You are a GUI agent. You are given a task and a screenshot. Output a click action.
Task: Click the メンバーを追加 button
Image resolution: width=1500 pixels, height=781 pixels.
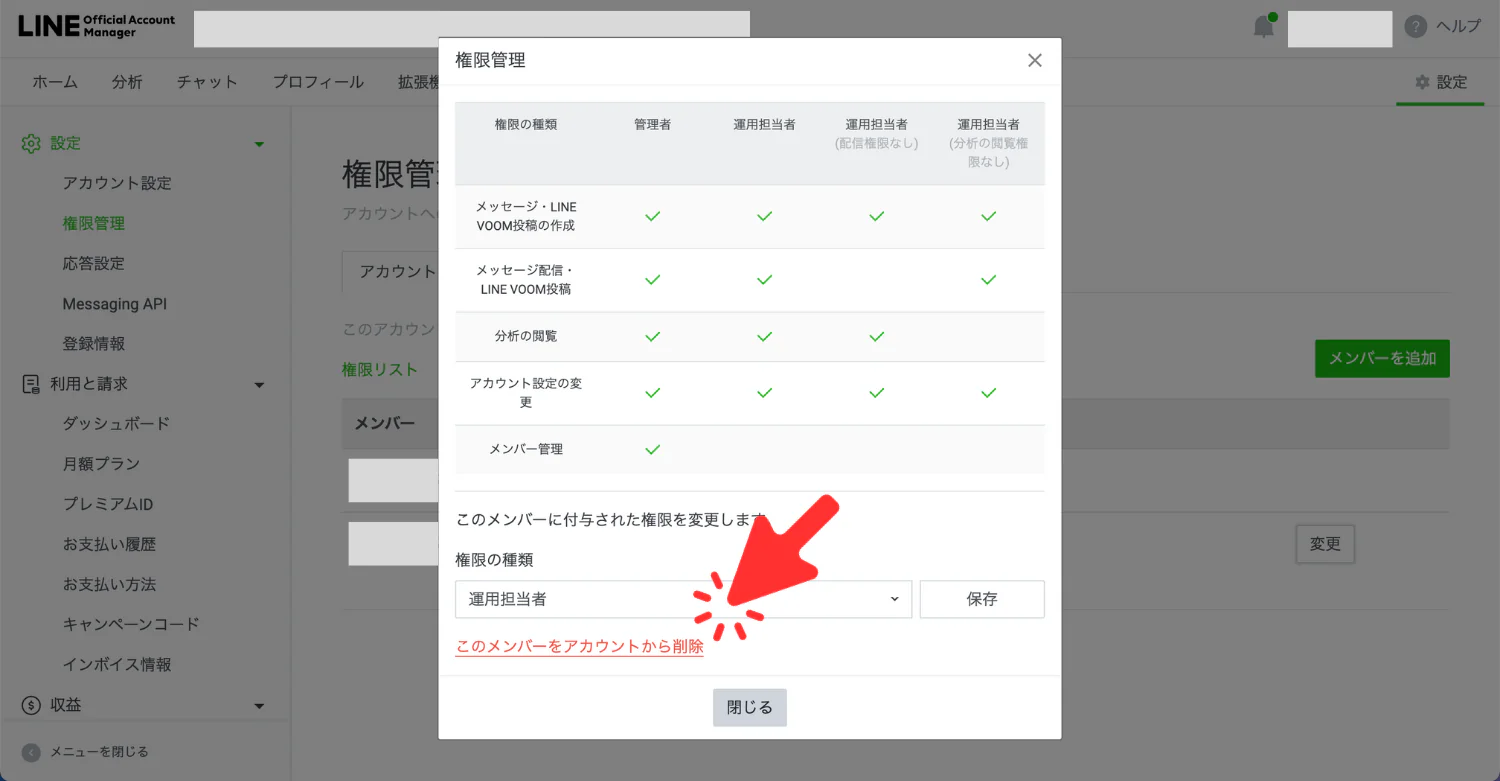tap(1381, 358)
